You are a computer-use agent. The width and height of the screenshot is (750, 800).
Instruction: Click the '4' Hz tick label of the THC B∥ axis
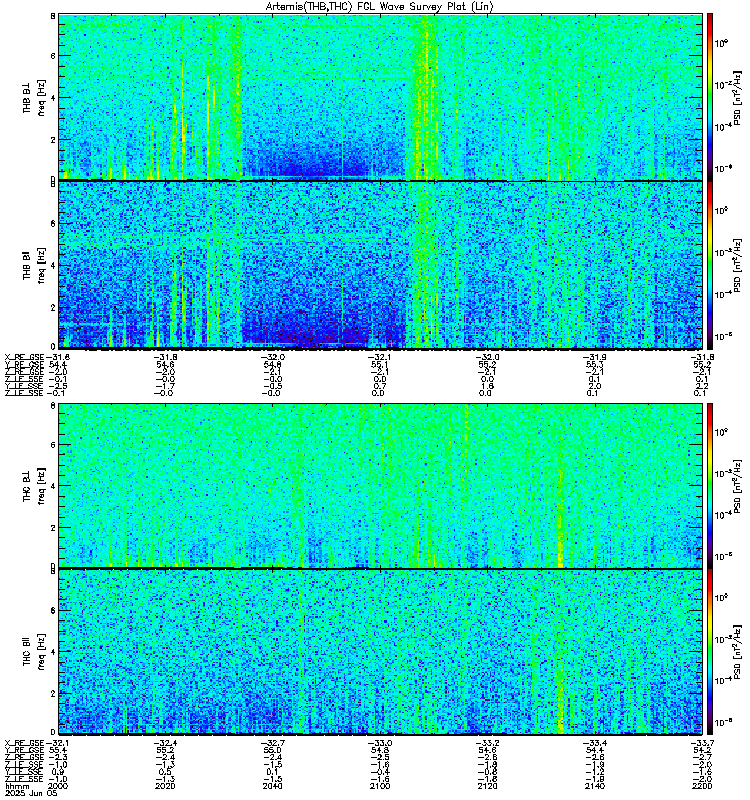53,652
